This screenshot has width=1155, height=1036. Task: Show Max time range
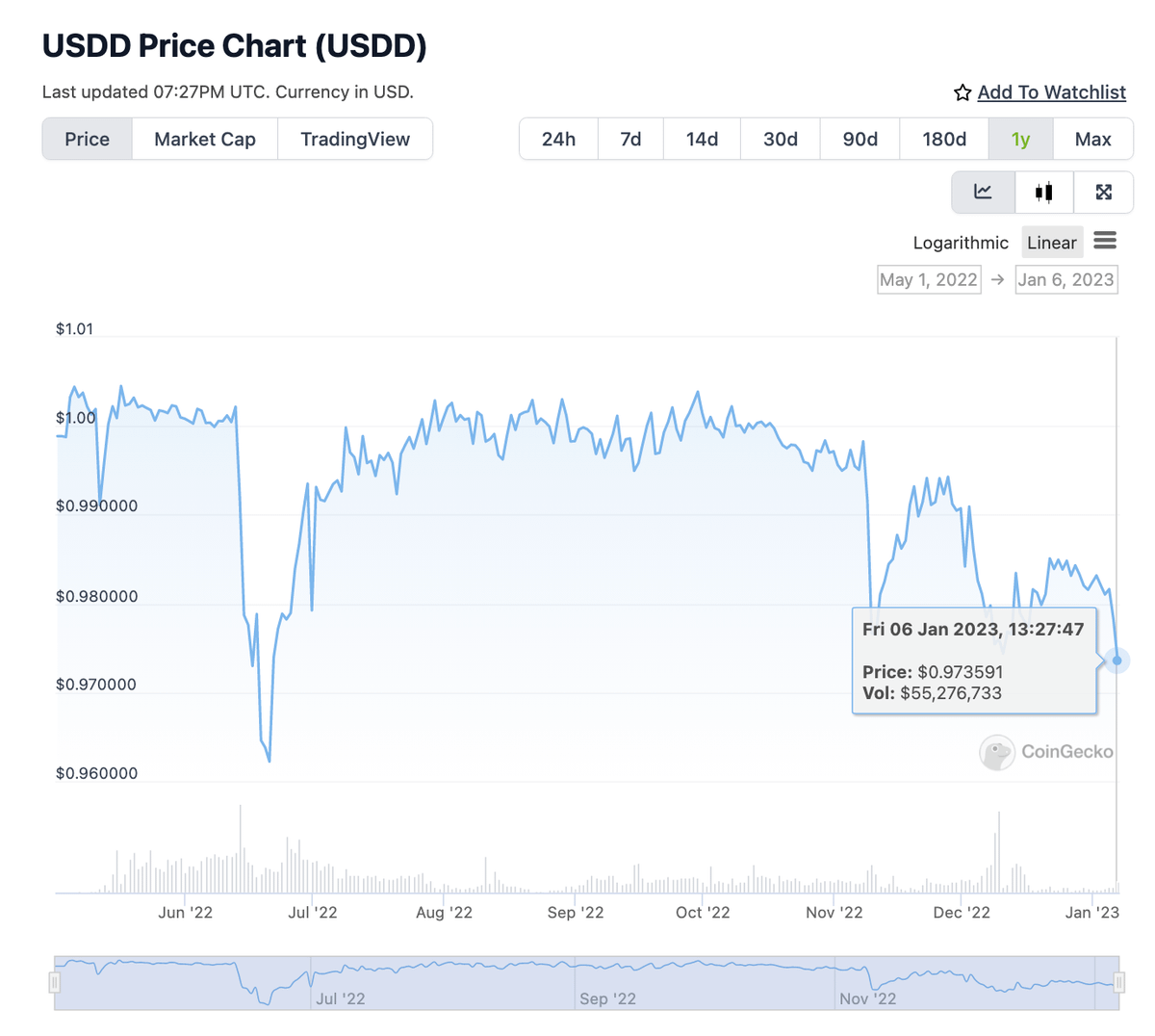pyautogui.click(x=1092, y=140)
